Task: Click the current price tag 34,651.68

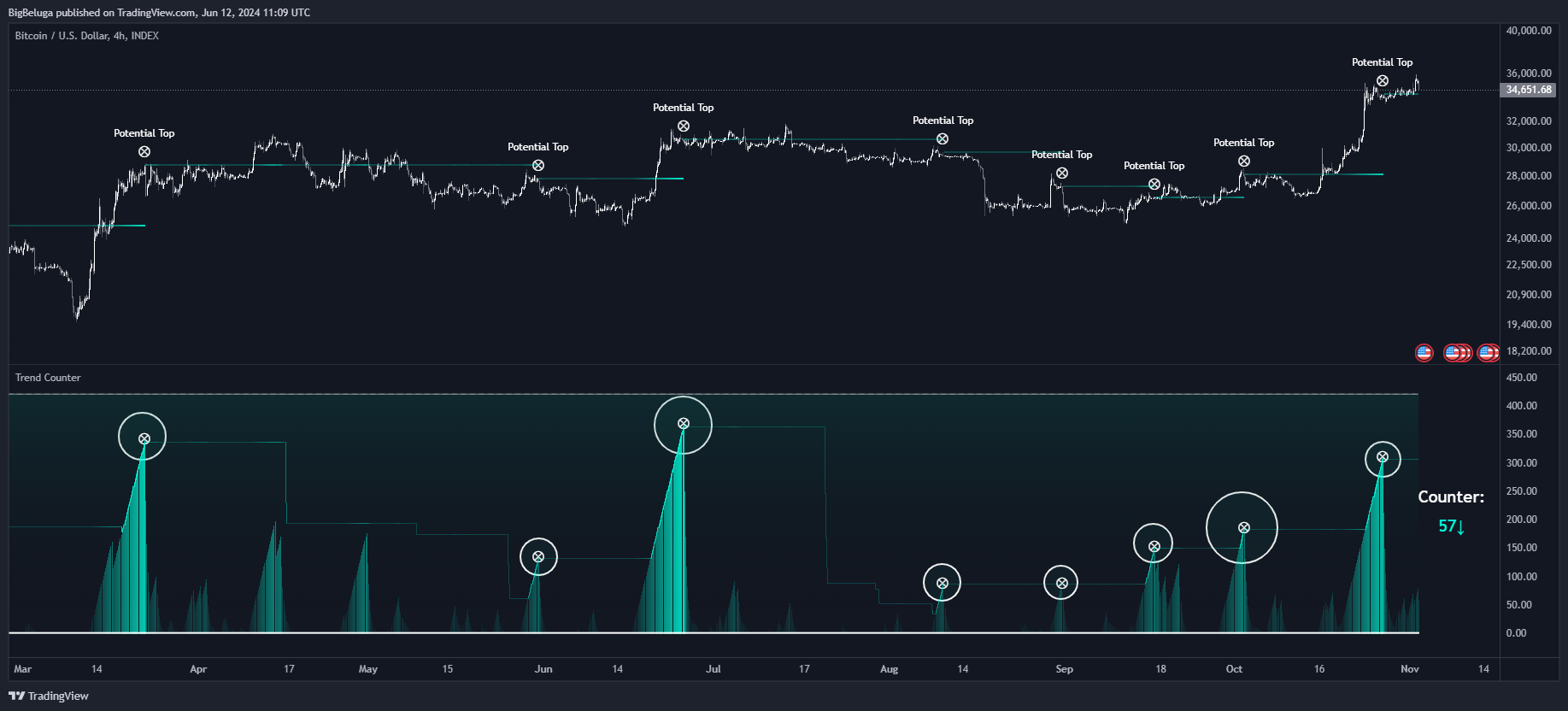Action: click(x=1528, y=90)
